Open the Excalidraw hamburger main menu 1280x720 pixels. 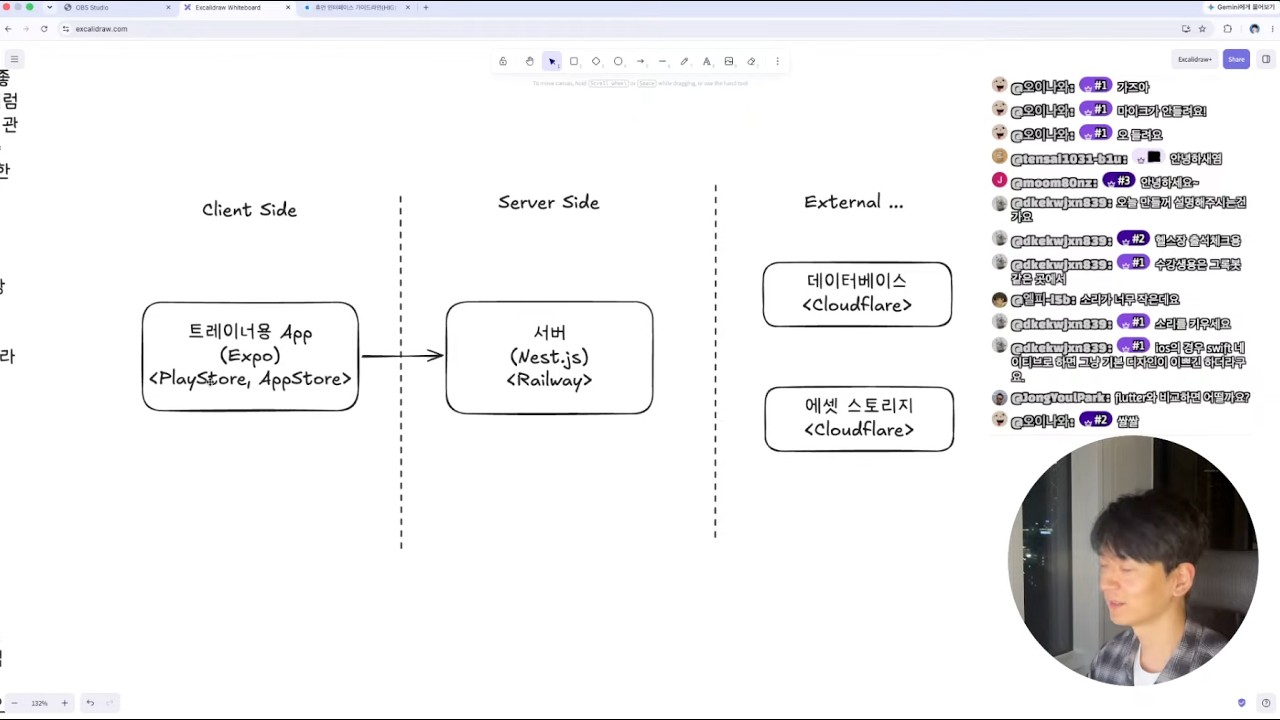coord(14,59)
